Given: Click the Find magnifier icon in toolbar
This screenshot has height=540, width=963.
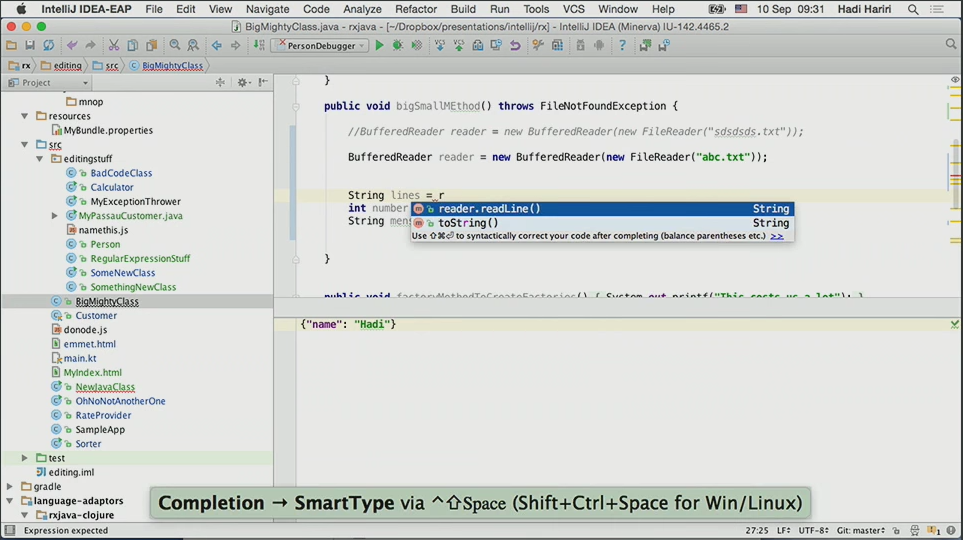Looking at the screenshot, I should [175, 45].
